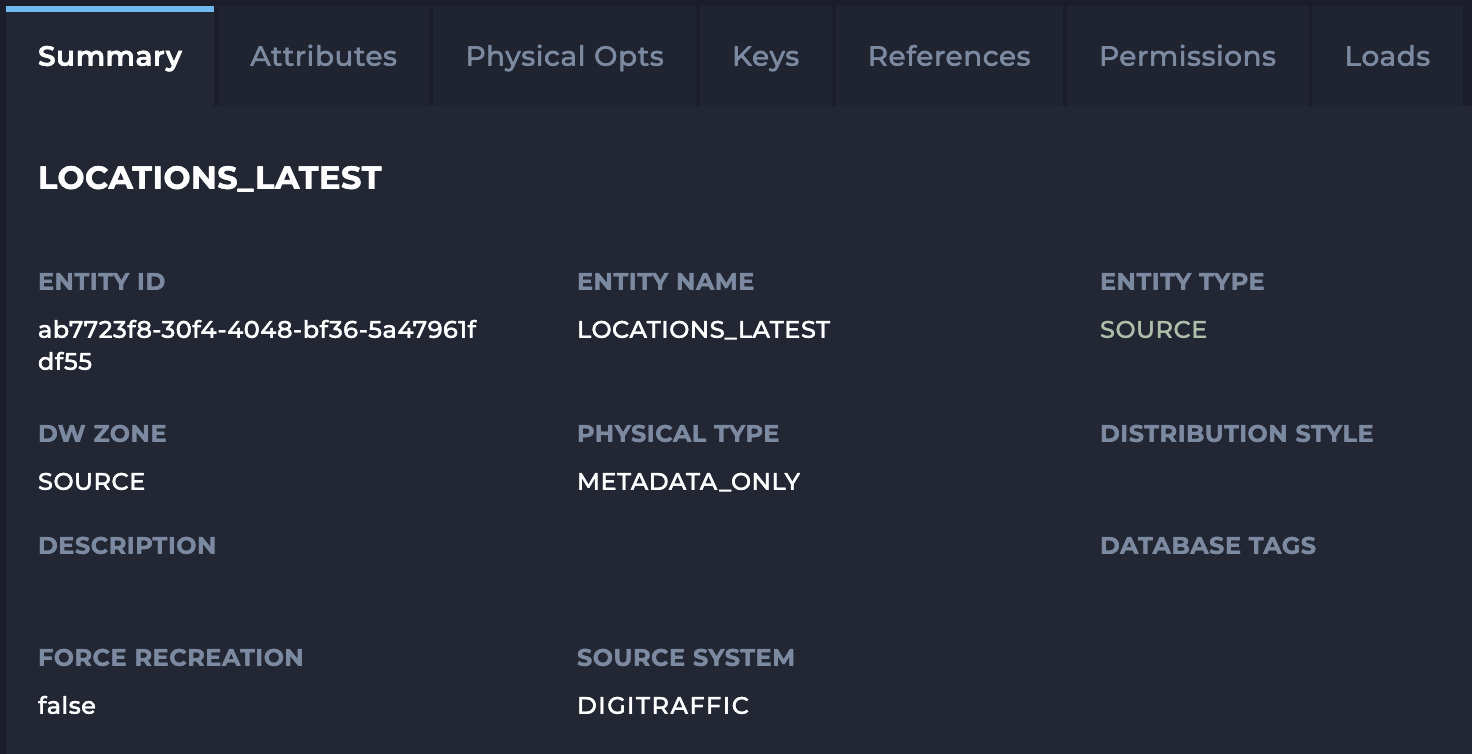Open the Loads tab
This screenshot has width=1472, height=754.
click(x=1388, y=56)
